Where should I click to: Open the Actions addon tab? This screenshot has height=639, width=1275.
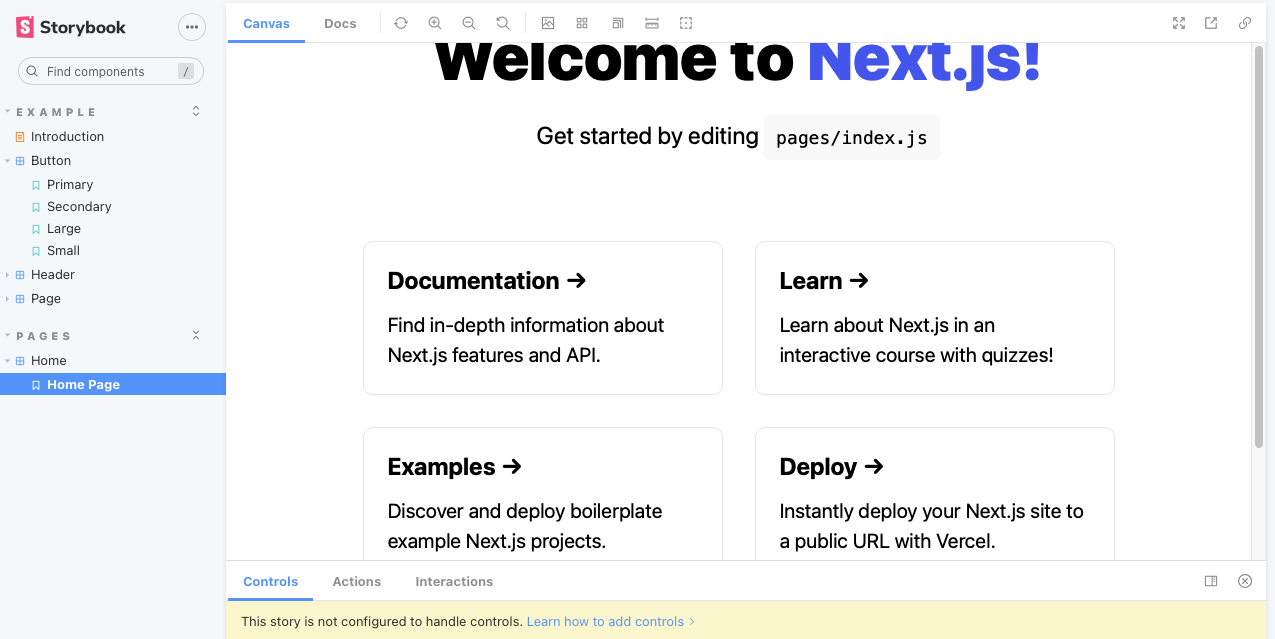pos(357,581)
